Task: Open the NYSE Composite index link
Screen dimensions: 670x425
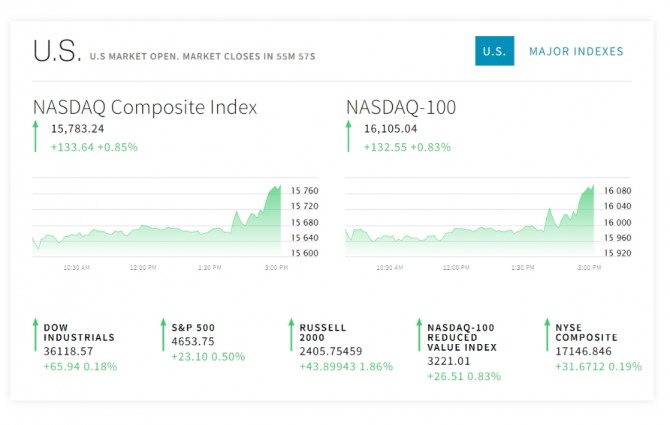Action: click(x=586, y=332)
